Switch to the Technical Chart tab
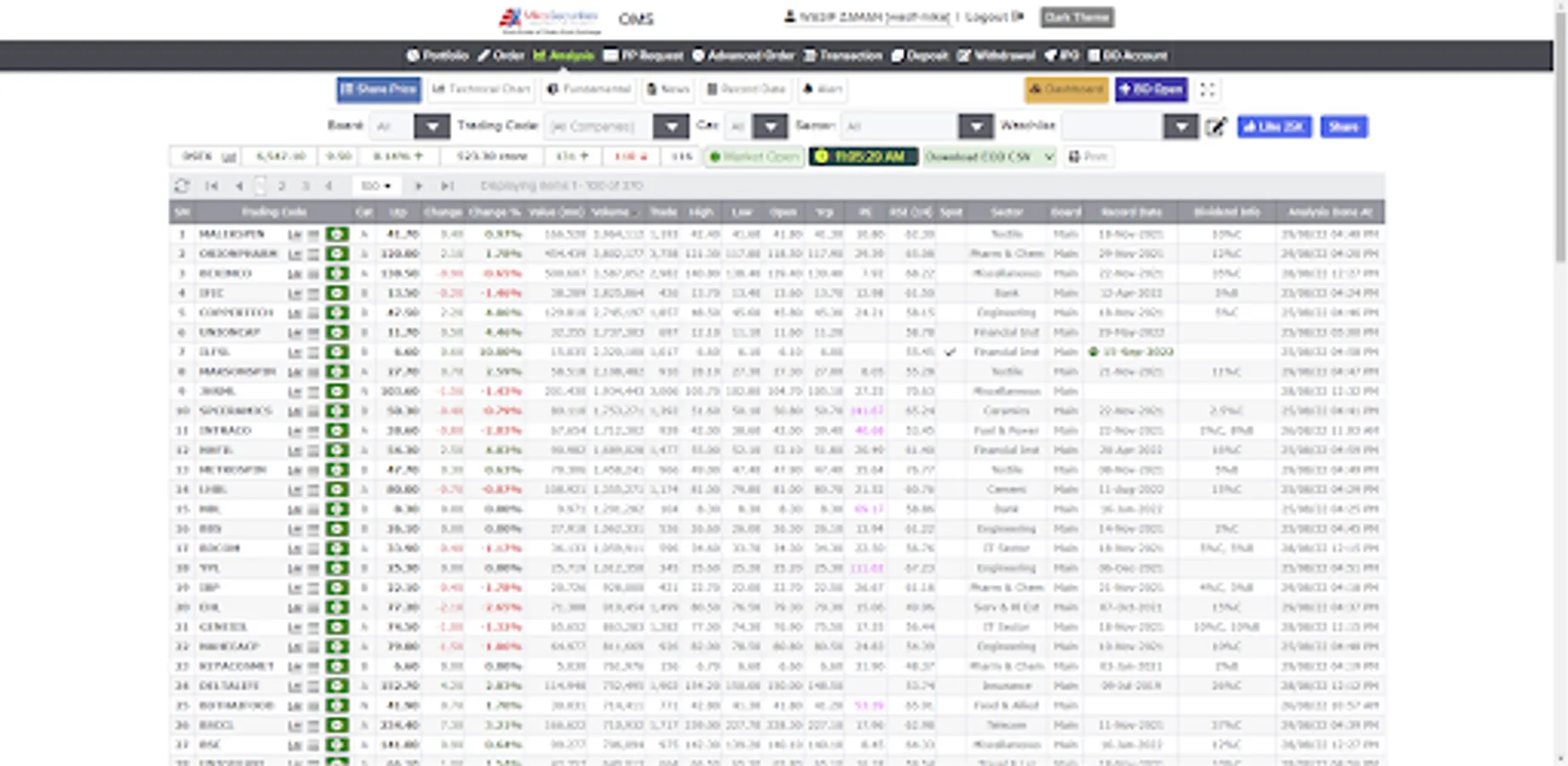Screen dimensions: 1568x766 [x=481, y=89]
